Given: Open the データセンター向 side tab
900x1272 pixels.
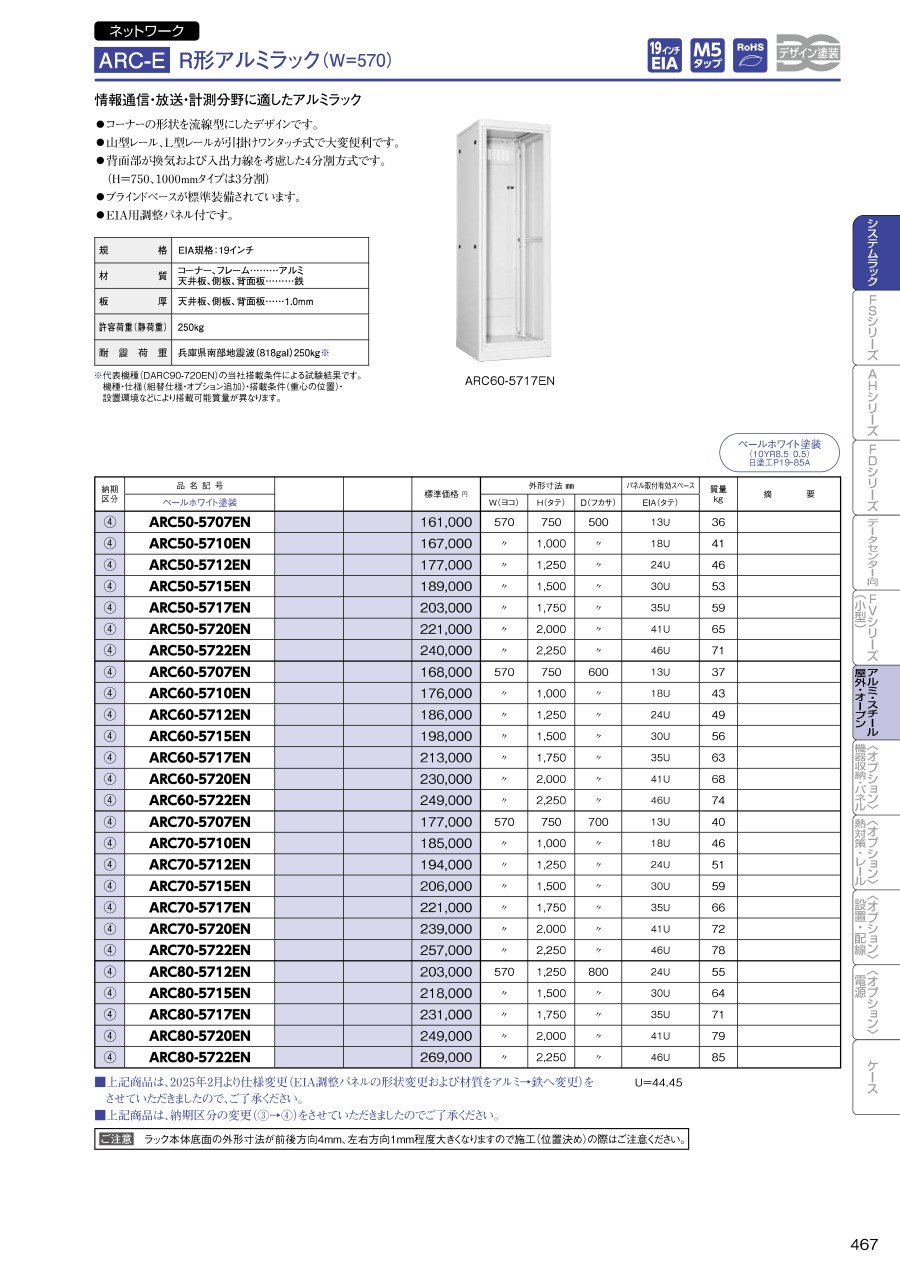Looking at the screenshot, I should tap(871, 553).
